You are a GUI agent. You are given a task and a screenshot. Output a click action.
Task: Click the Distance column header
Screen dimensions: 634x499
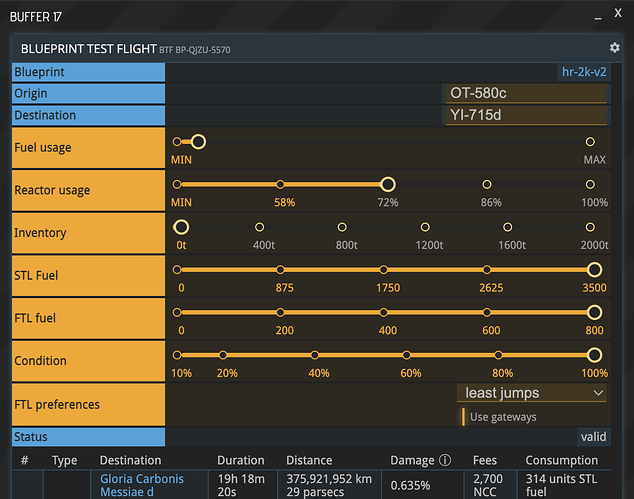click(x=309, y=460)
